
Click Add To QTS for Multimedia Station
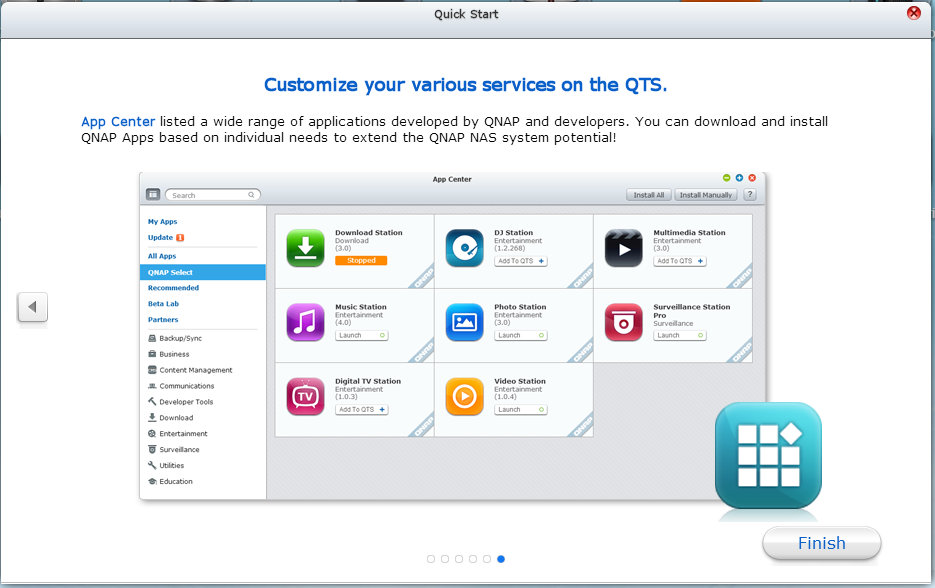[x=680, y=261]
